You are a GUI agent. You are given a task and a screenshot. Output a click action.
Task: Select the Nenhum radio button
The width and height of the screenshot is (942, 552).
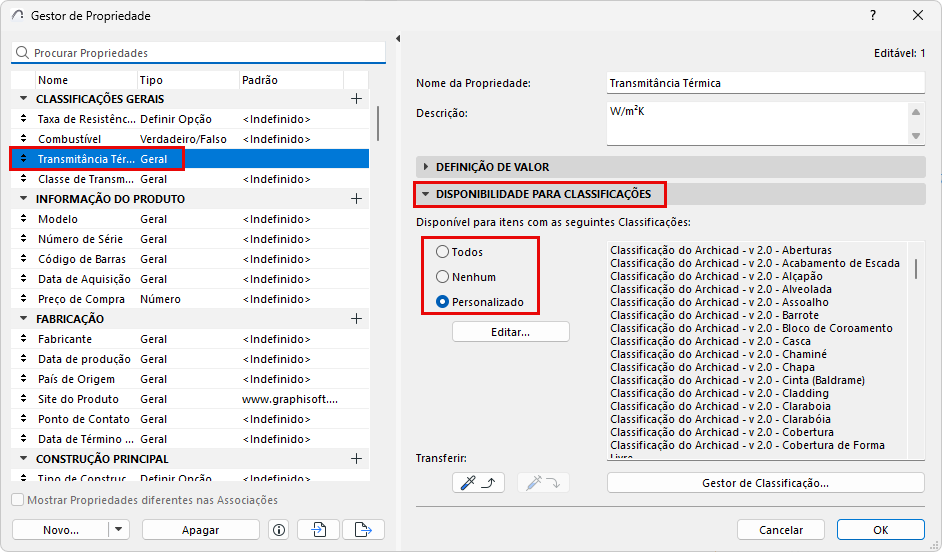coord(442,277)
